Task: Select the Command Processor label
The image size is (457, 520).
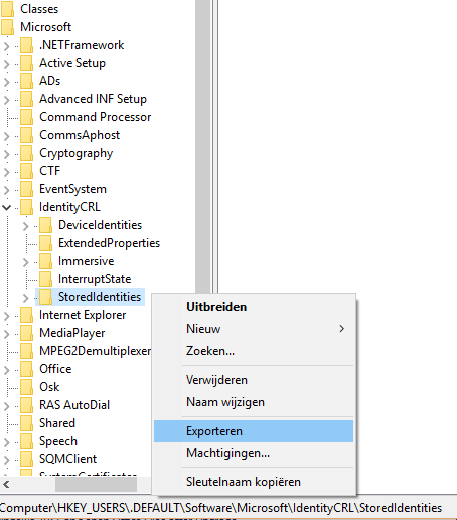Action: point(95,117)
